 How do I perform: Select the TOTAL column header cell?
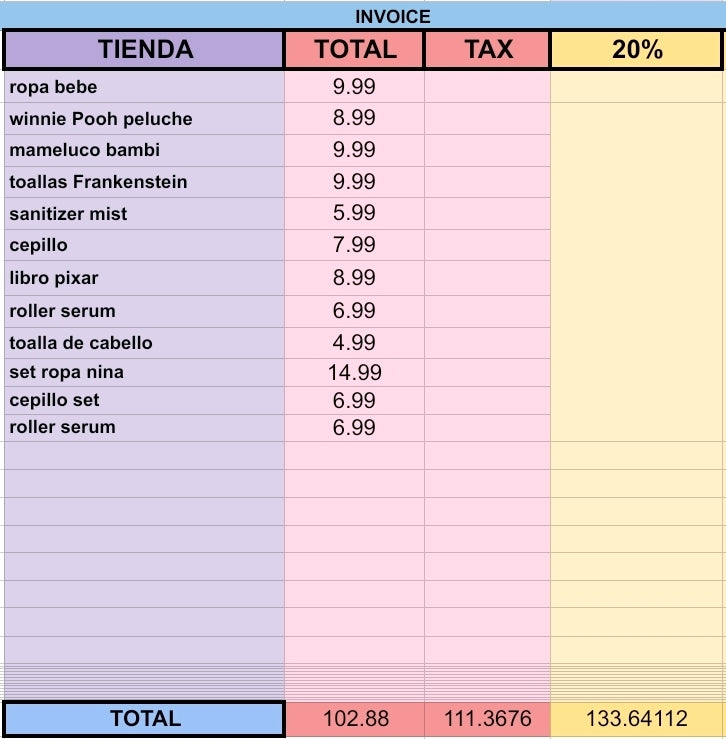coord(355,49)
